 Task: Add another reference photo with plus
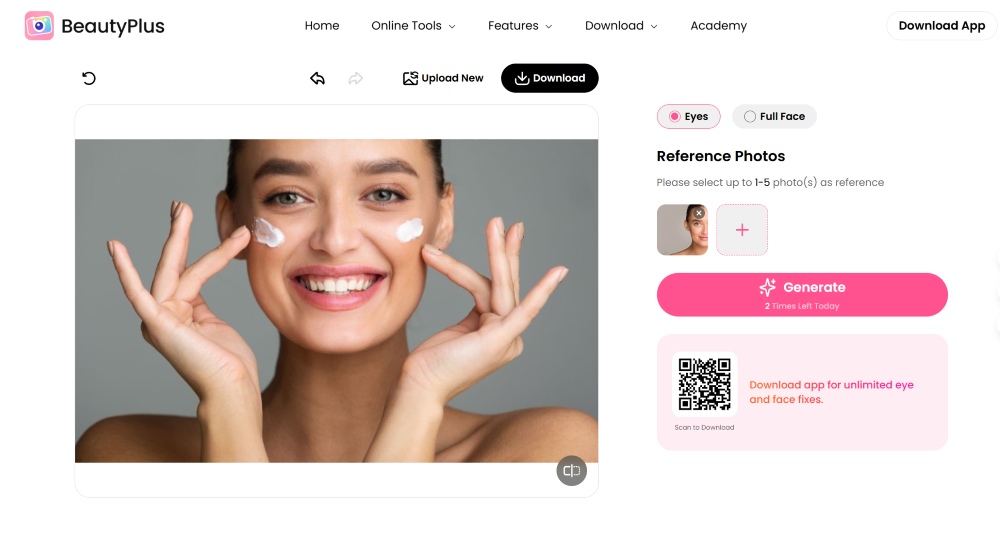pos(742,229)
